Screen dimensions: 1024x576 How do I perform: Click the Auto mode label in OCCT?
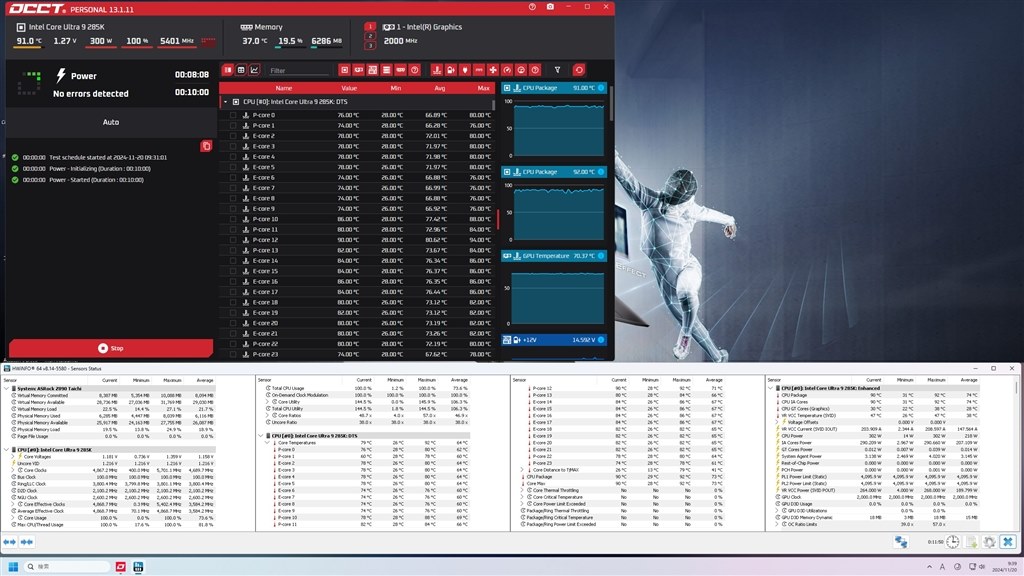click(x=111, y=122)
